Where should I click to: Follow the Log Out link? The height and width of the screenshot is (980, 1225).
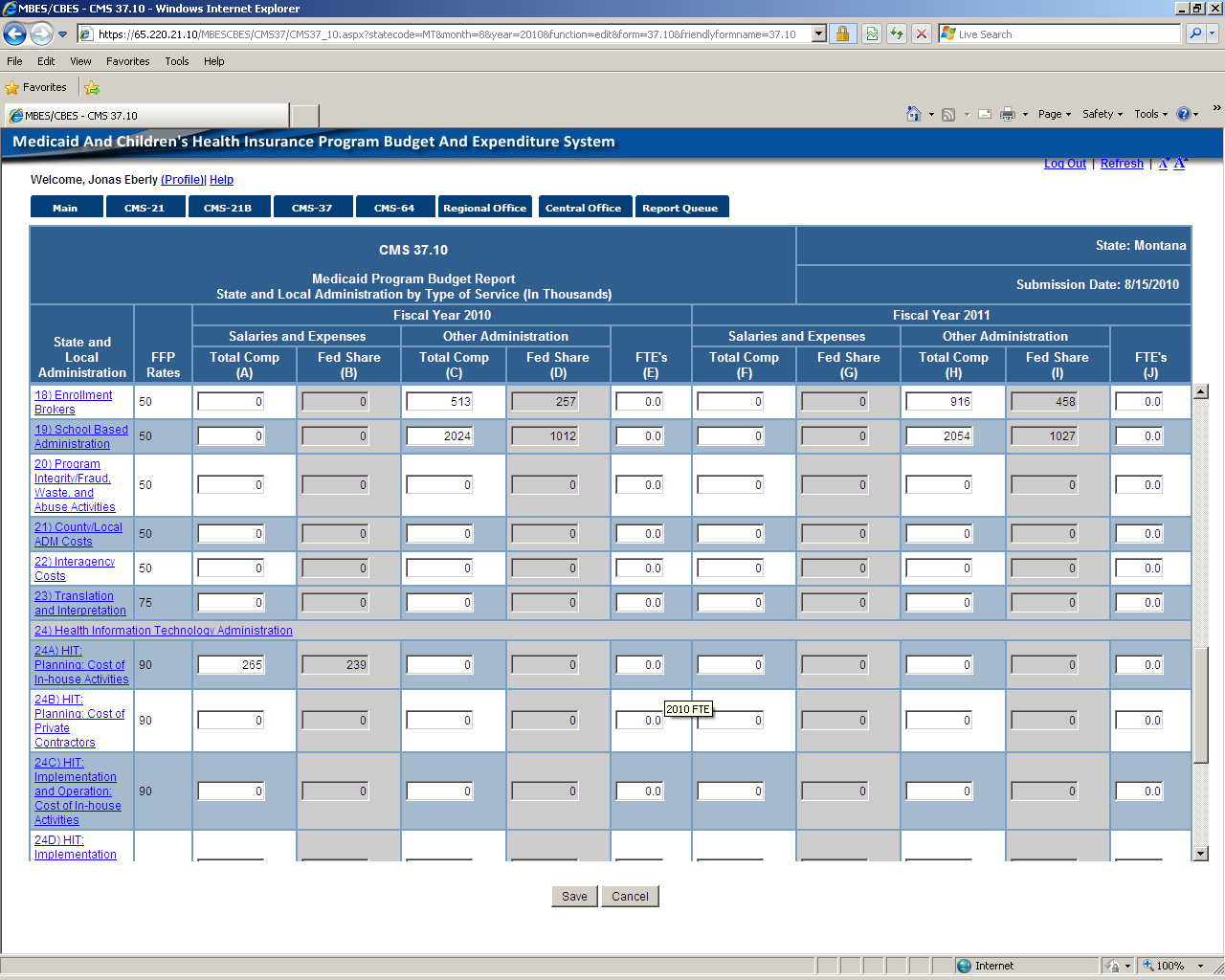tap(1064, 164)
